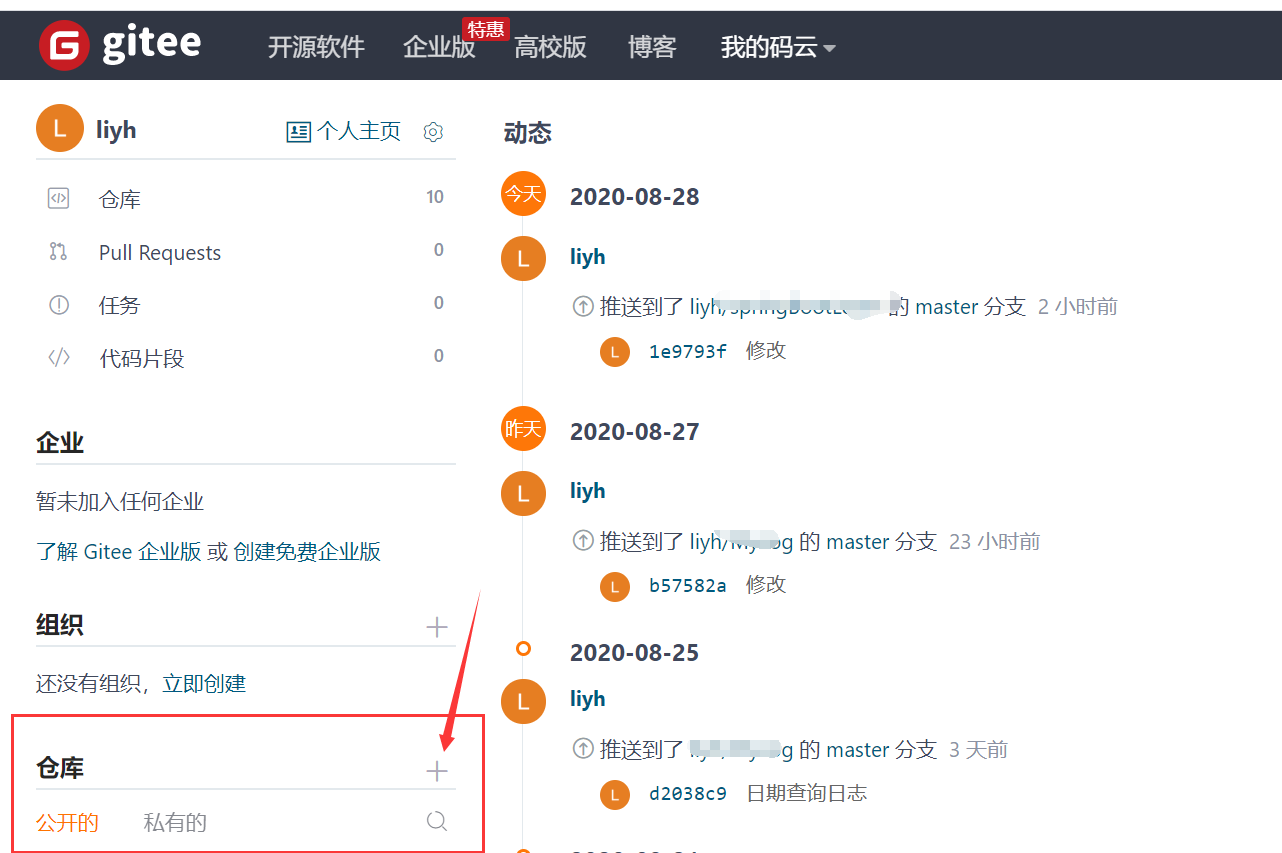1282x853 pixels.
Task: Click the 2020-08-25 date heading
Action: [x=635, y=653]
